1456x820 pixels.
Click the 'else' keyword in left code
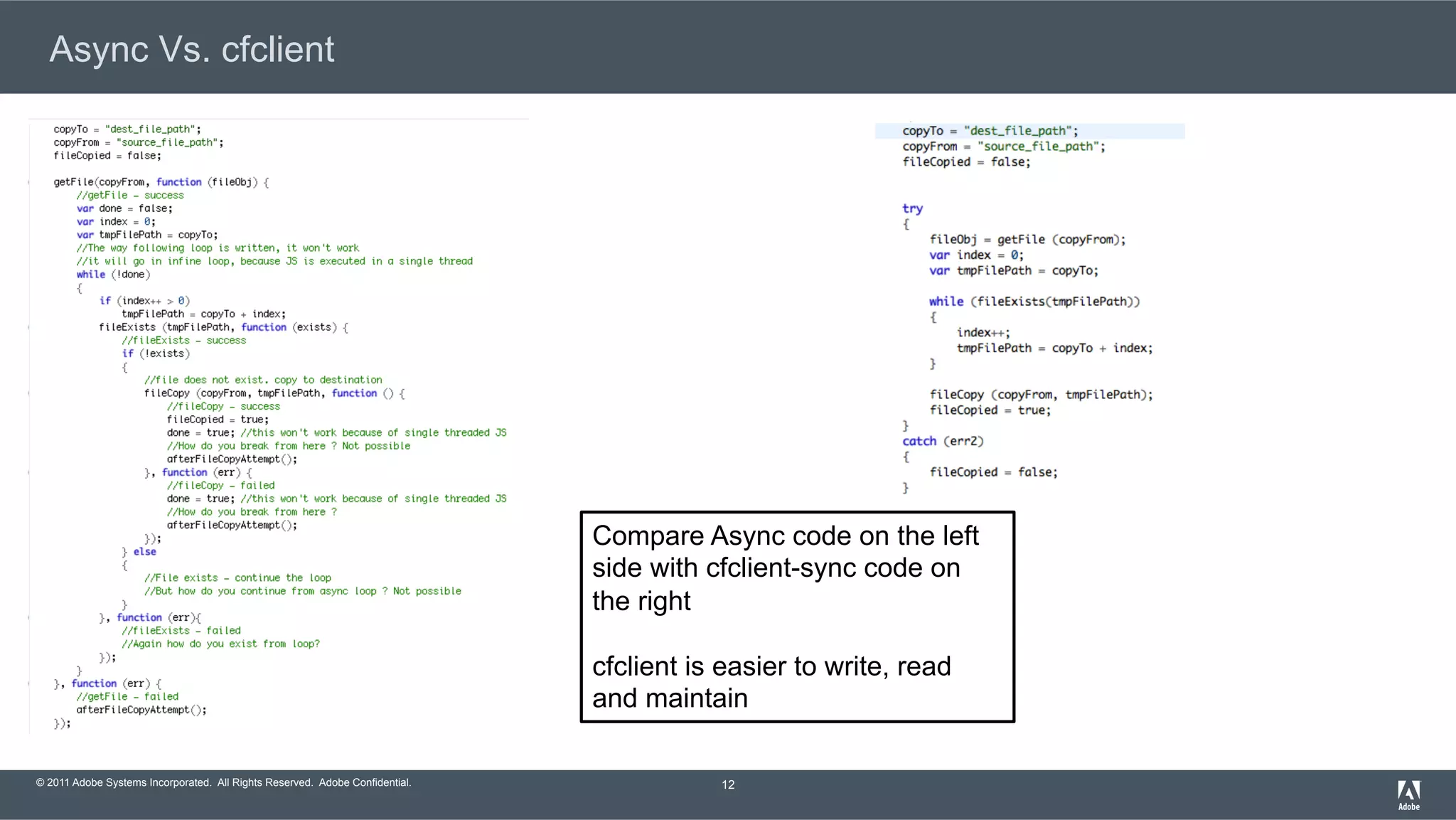coord(144,552)
